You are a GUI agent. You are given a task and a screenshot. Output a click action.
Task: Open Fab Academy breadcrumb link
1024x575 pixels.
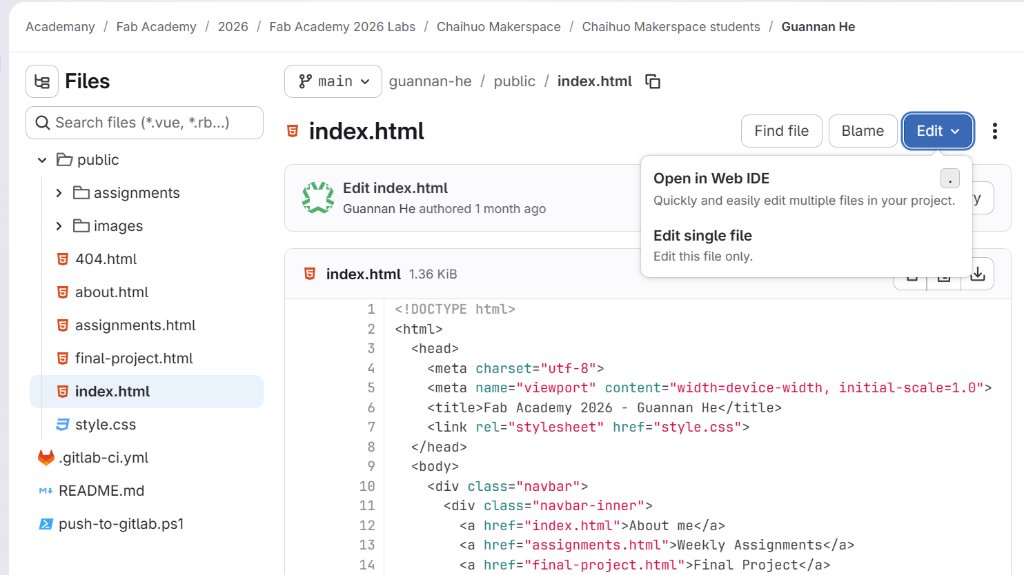[156, 27]
